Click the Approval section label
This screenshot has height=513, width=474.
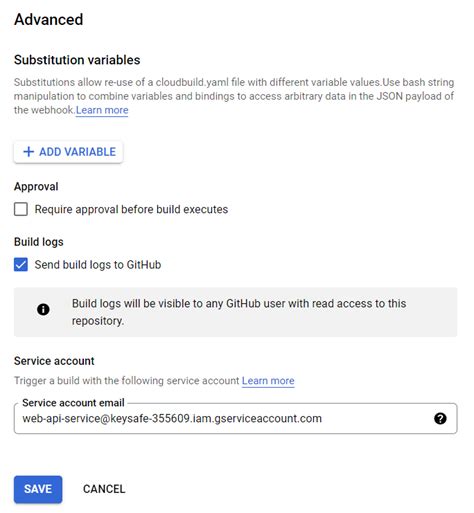pos(36,187)
